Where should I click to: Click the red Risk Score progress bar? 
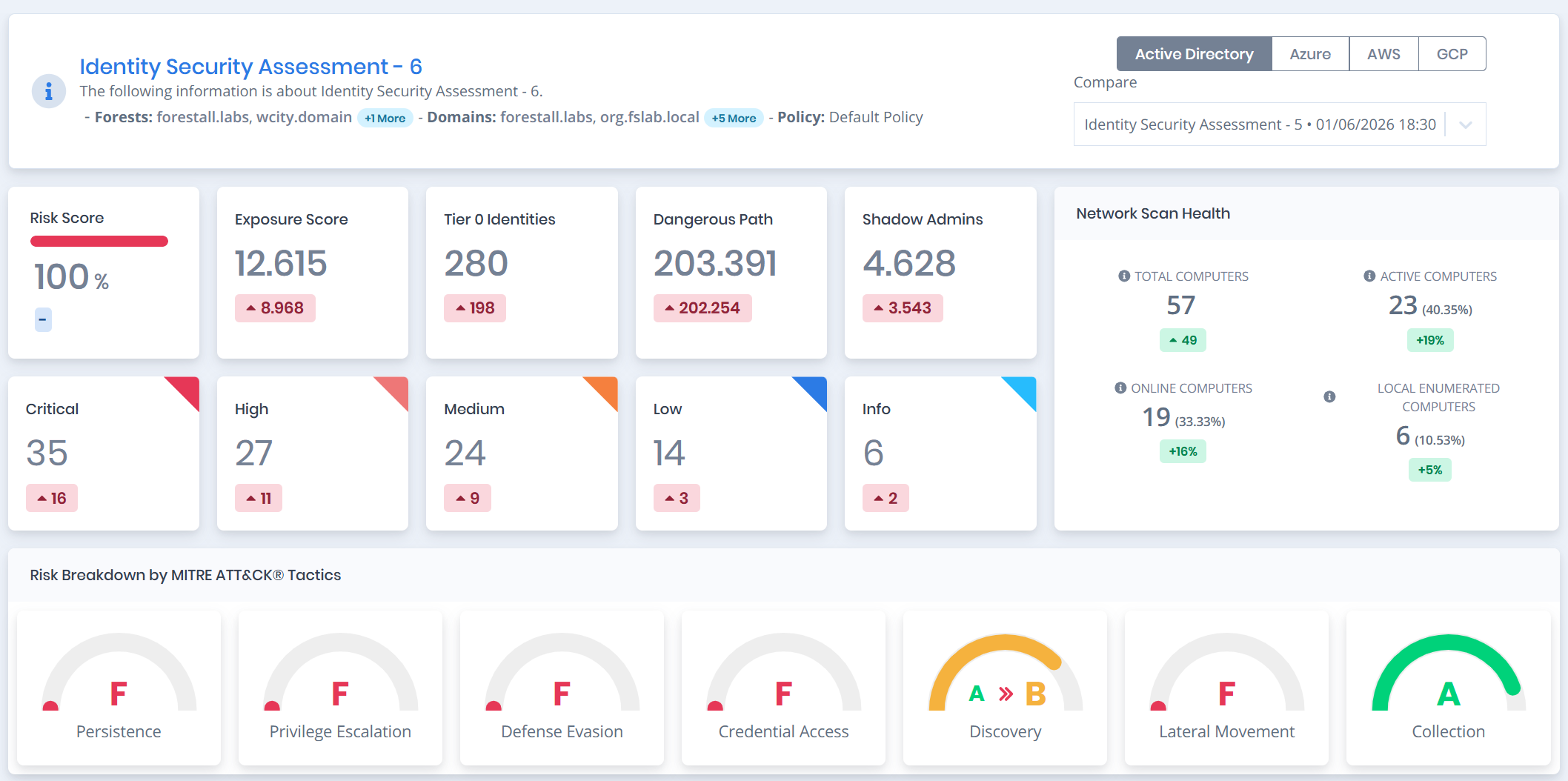(x=99, y=241)
